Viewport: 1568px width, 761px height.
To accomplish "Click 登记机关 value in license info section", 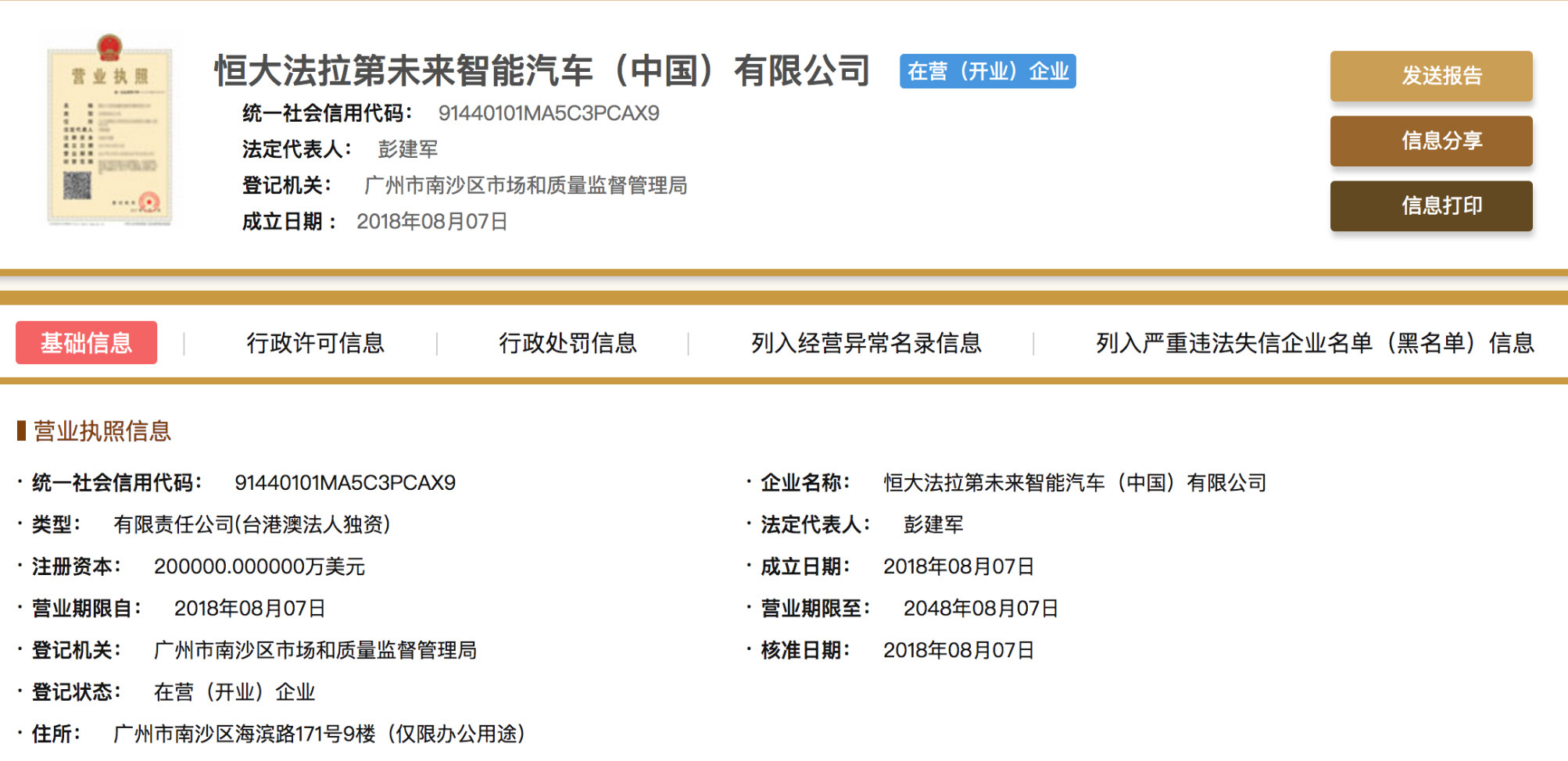I will click(315, 650).
